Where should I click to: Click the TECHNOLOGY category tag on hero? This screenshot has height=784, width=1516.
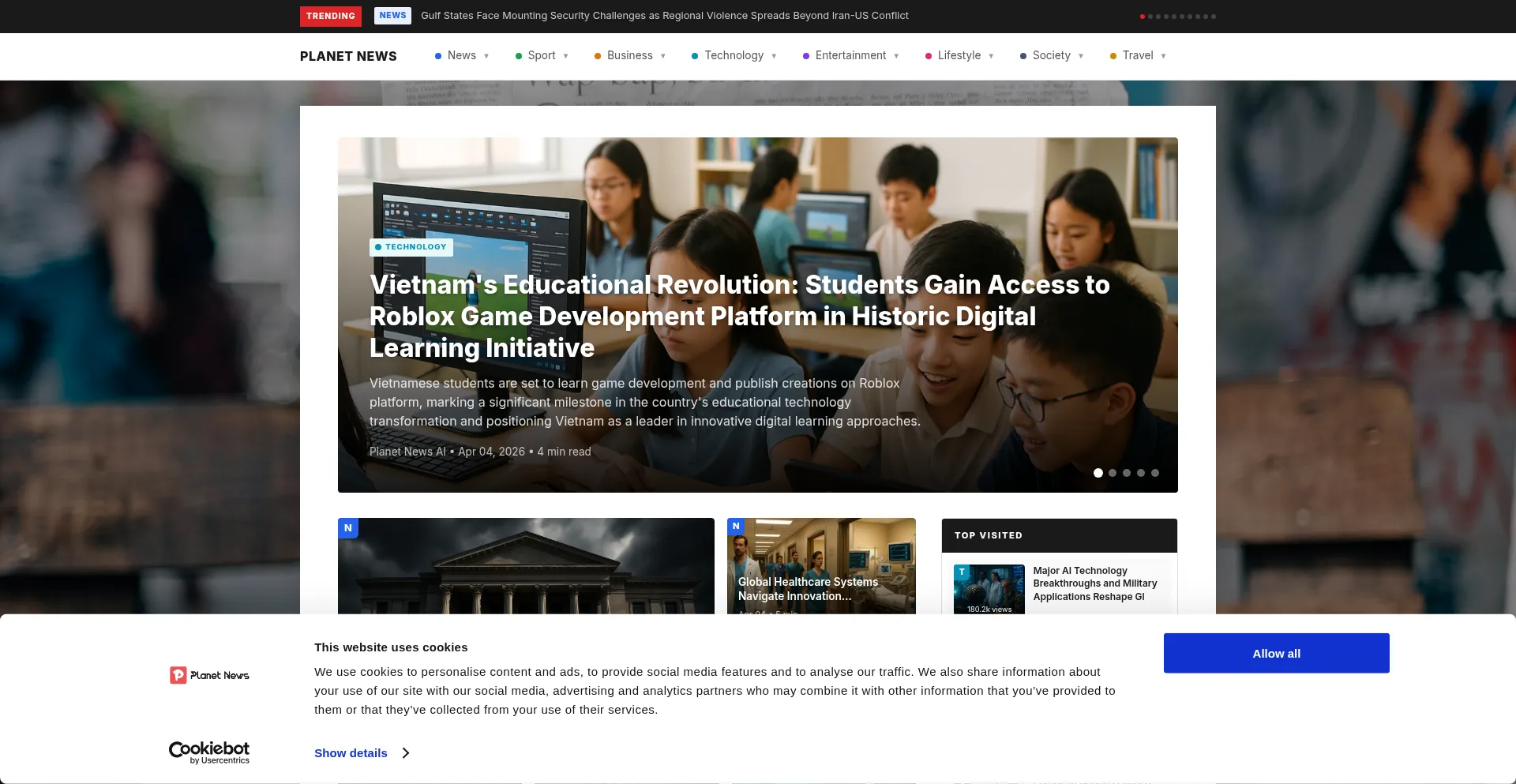[x=411, y=247]
